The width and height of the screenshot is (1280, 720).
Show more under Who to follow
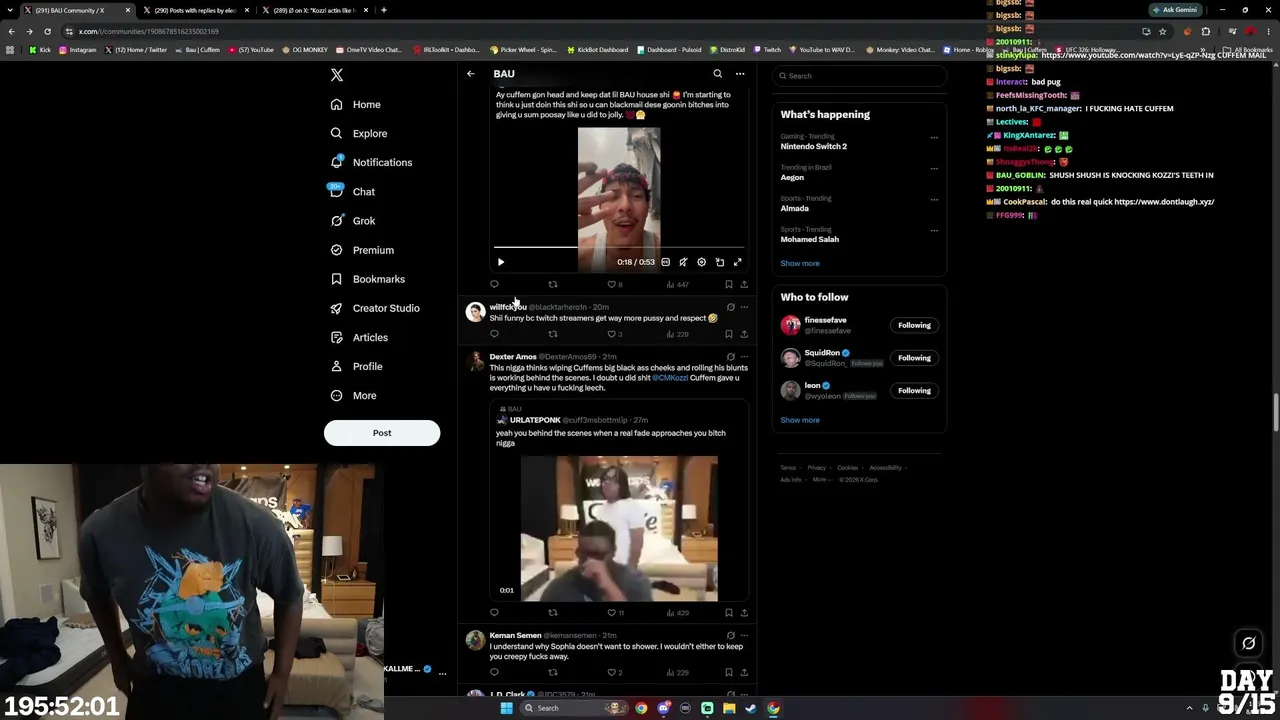point(800,420)
